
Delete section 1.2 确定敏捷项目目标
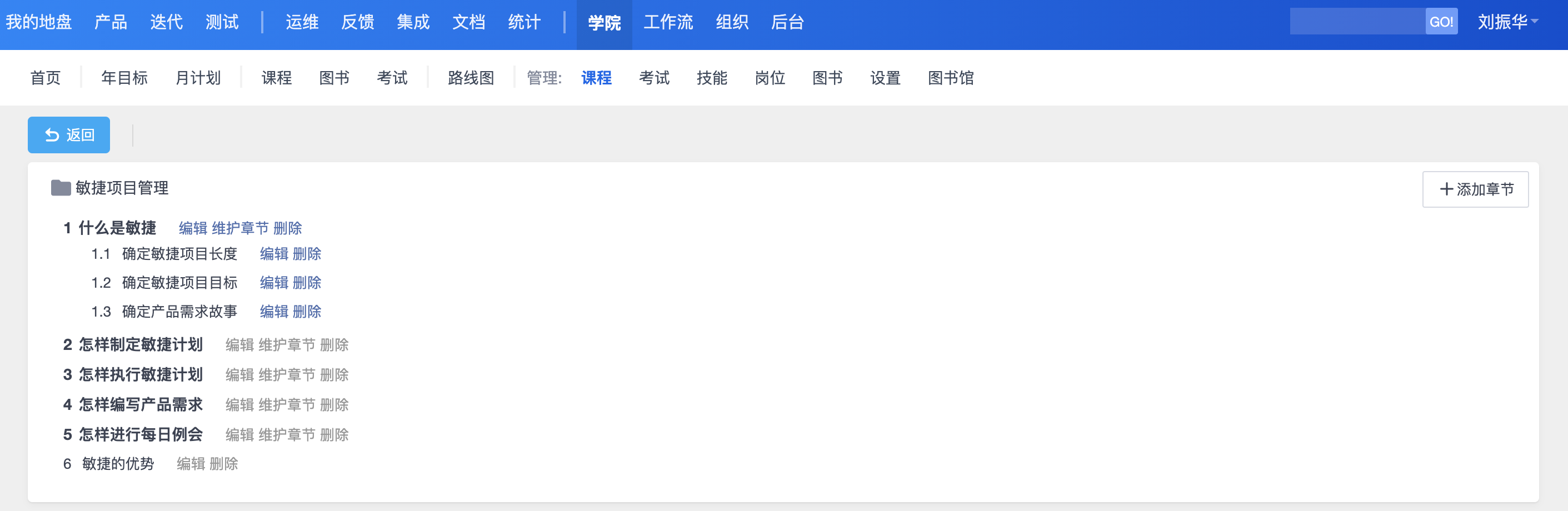307,283
